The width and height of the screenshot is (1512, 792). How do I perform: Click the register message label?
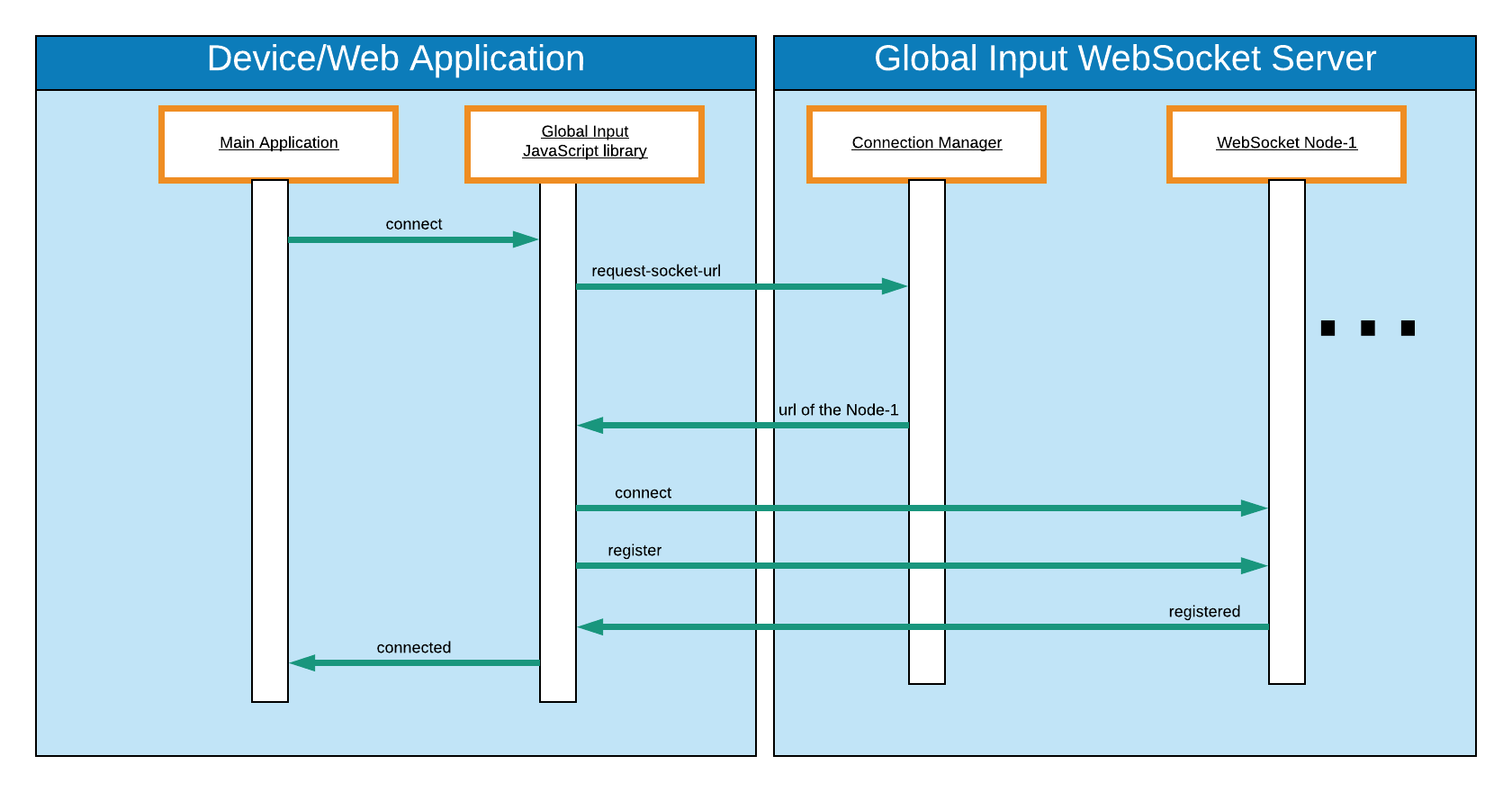click(634, 551)
